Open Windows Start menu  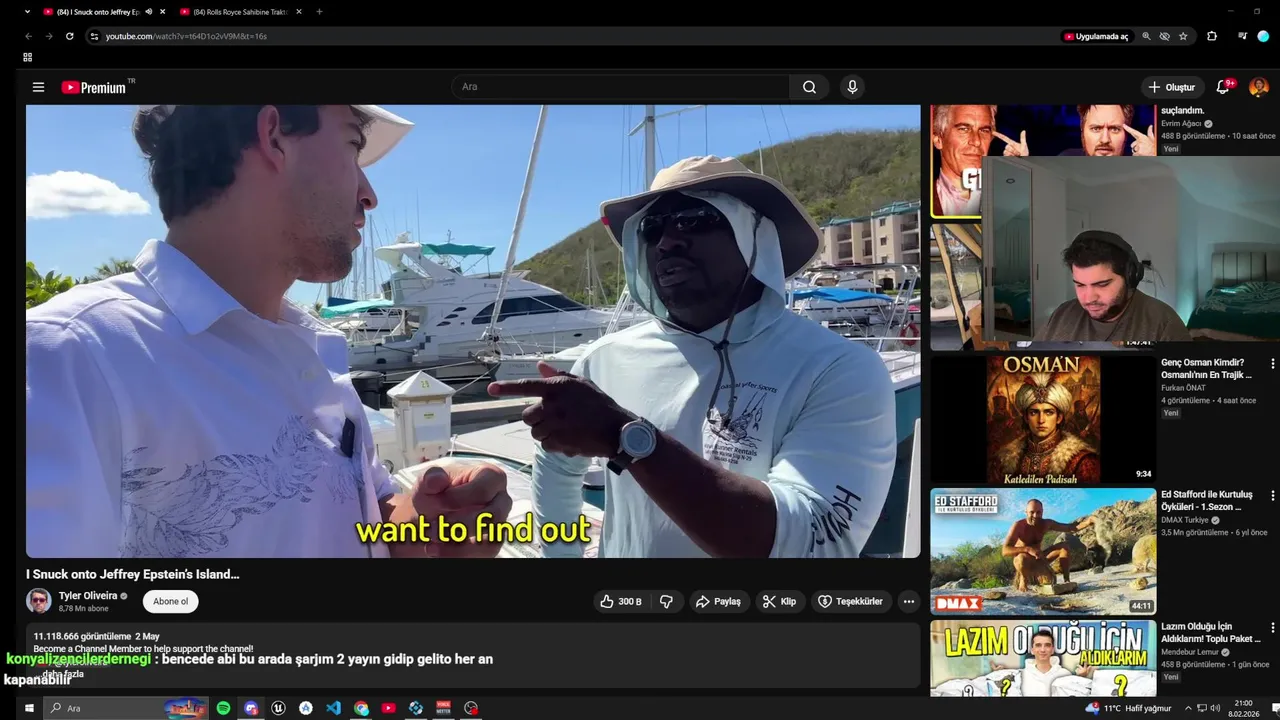pyautogui.click(x=29, y=708)
